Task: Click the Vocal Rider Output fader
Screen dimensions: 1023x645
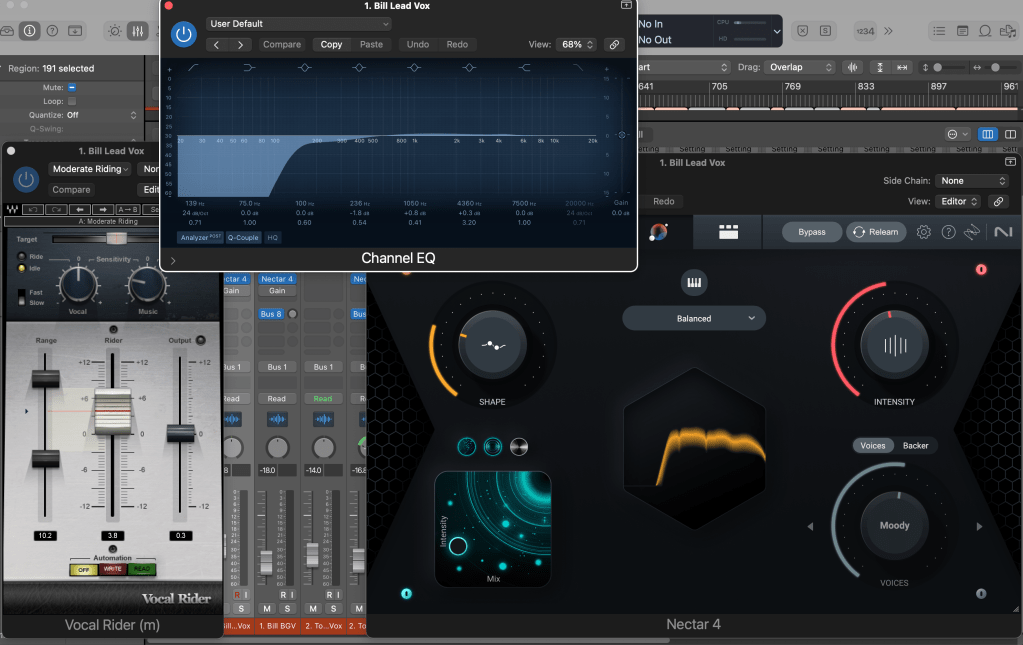Action: (x=180, y=432)
